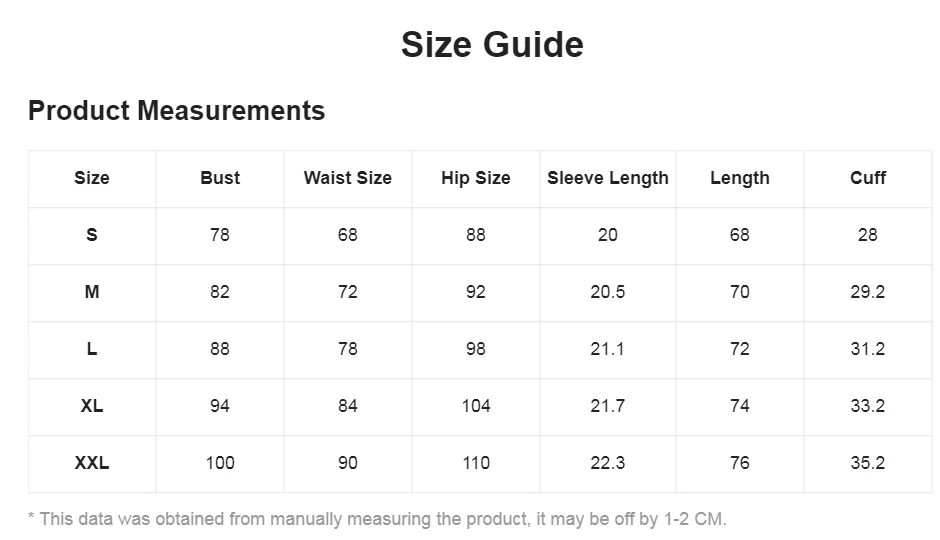Select the Sleeve Length column header
This screenshot has width=940, height=540.
click(608, 178)
